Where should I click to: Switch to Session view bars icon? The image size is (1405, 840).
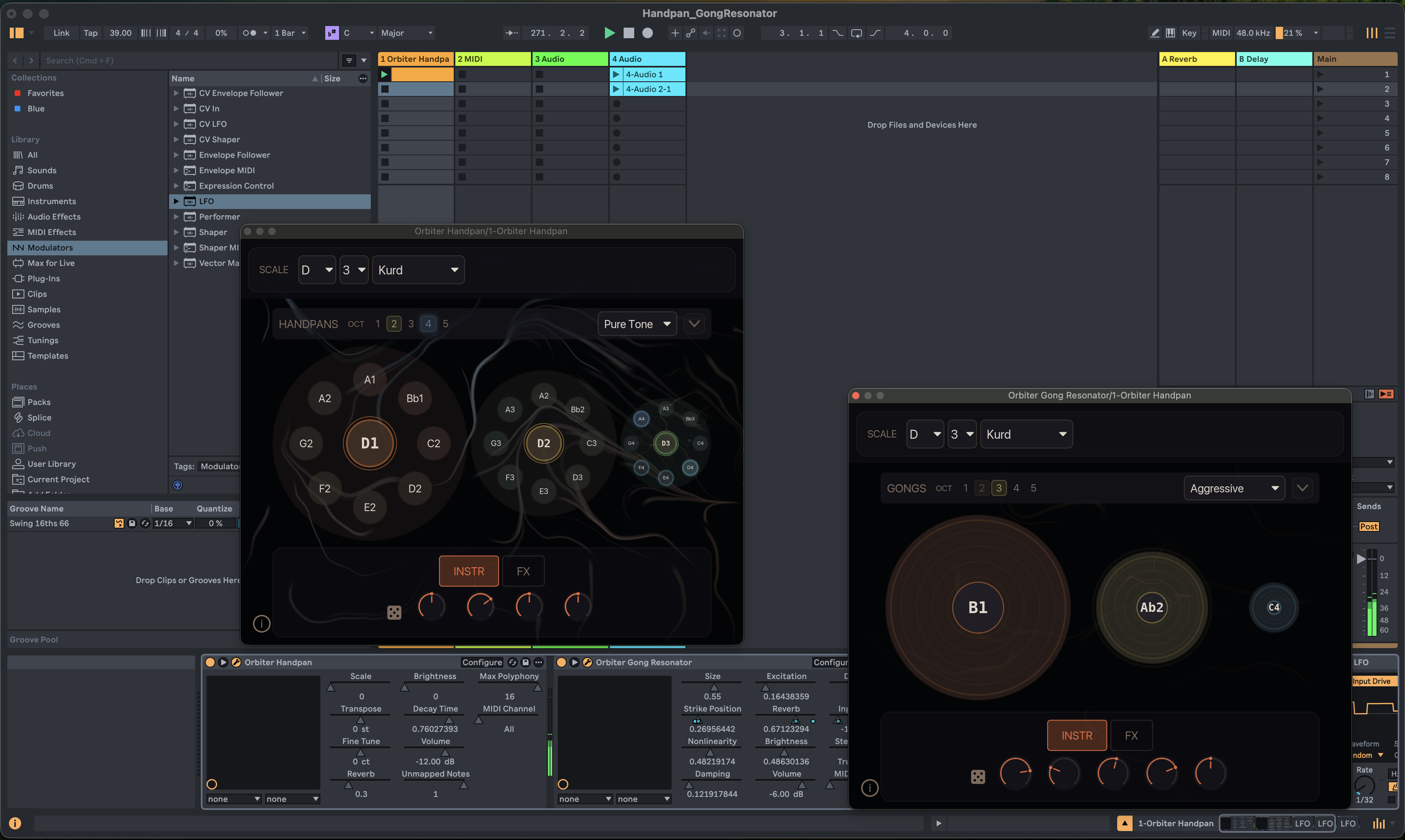(1372, 33)
